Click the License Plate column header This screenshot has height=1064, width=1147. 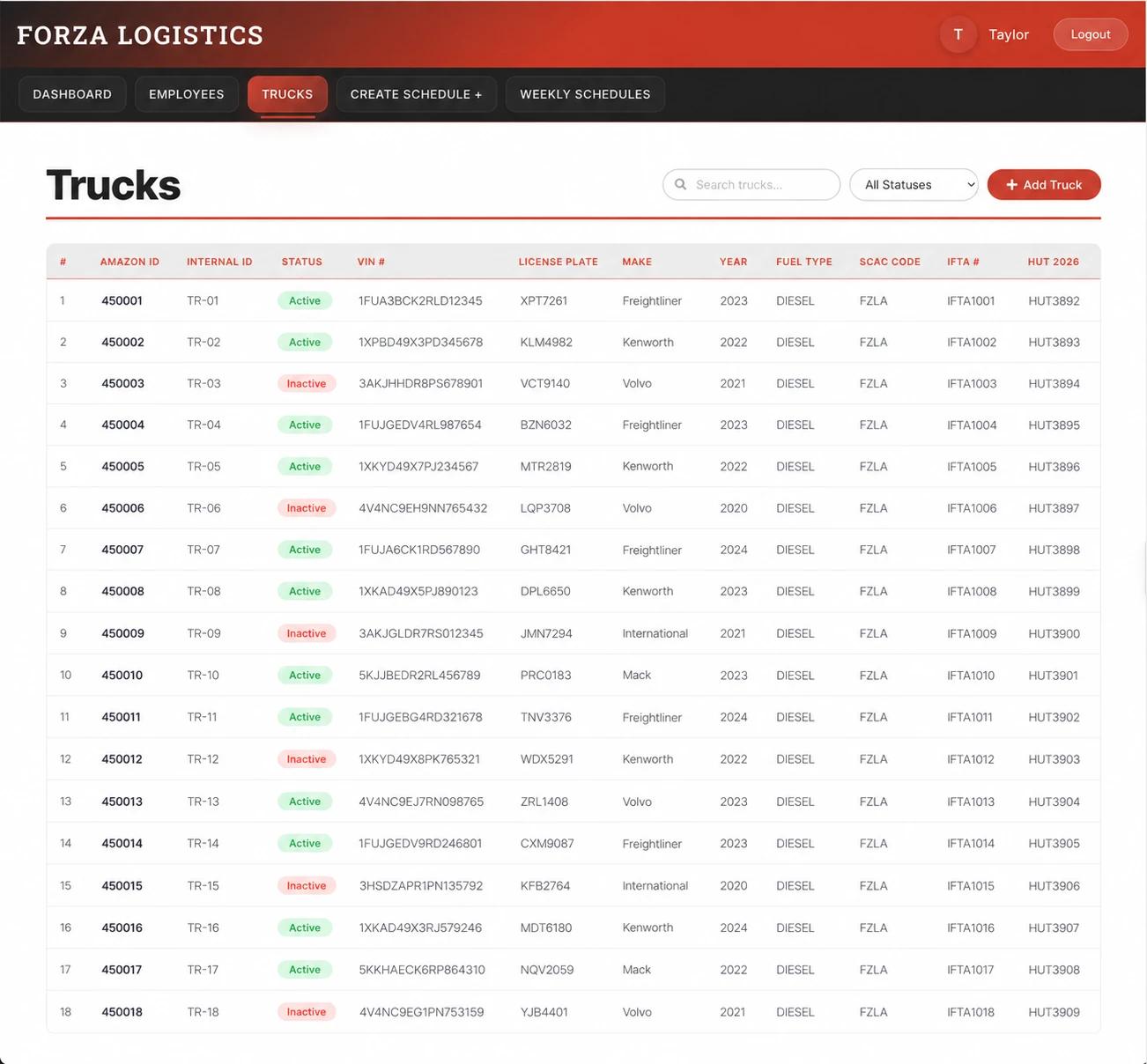tap(558, 262)
